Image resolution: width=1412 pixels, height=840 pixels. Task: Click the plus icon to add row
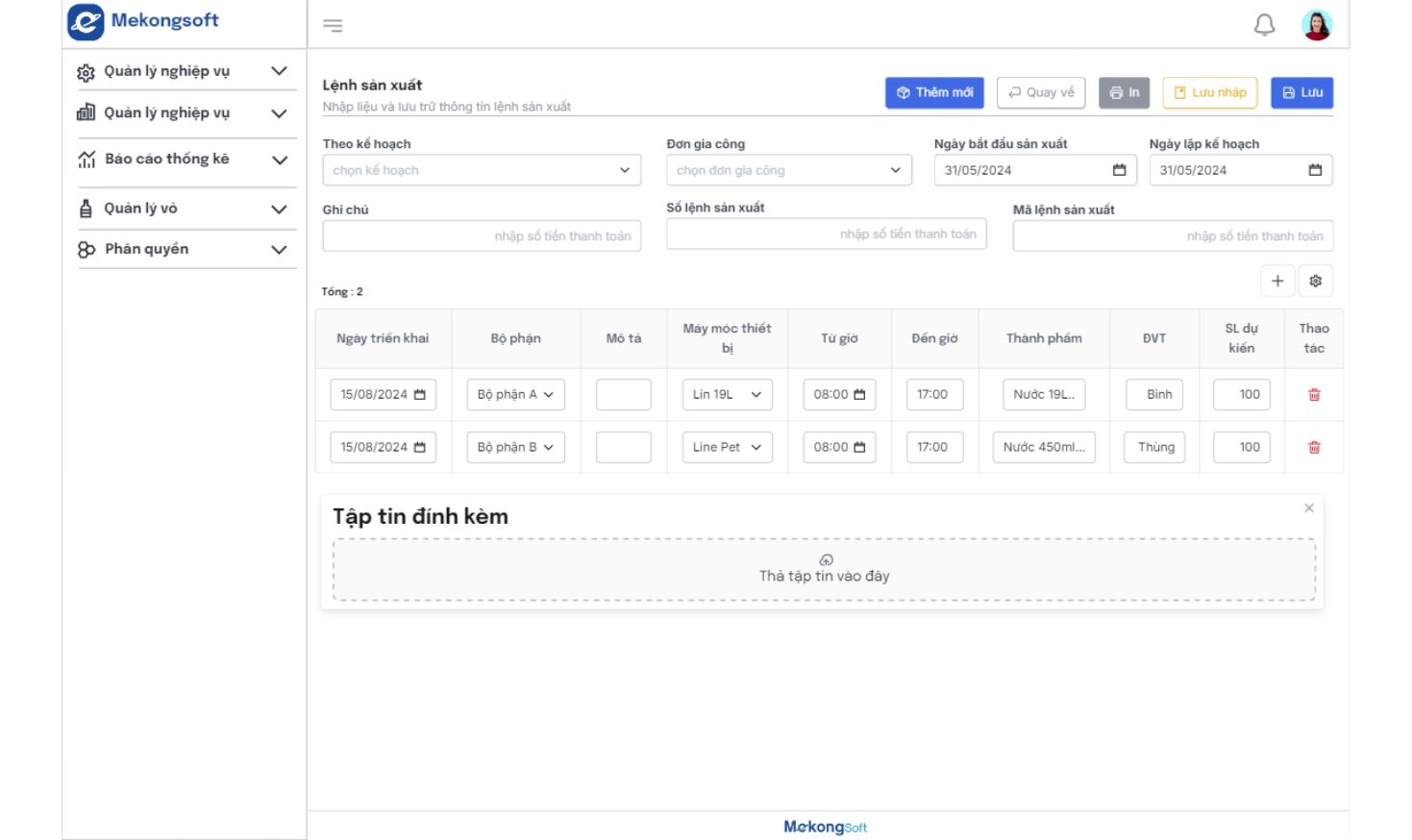tap(1277, 281)
